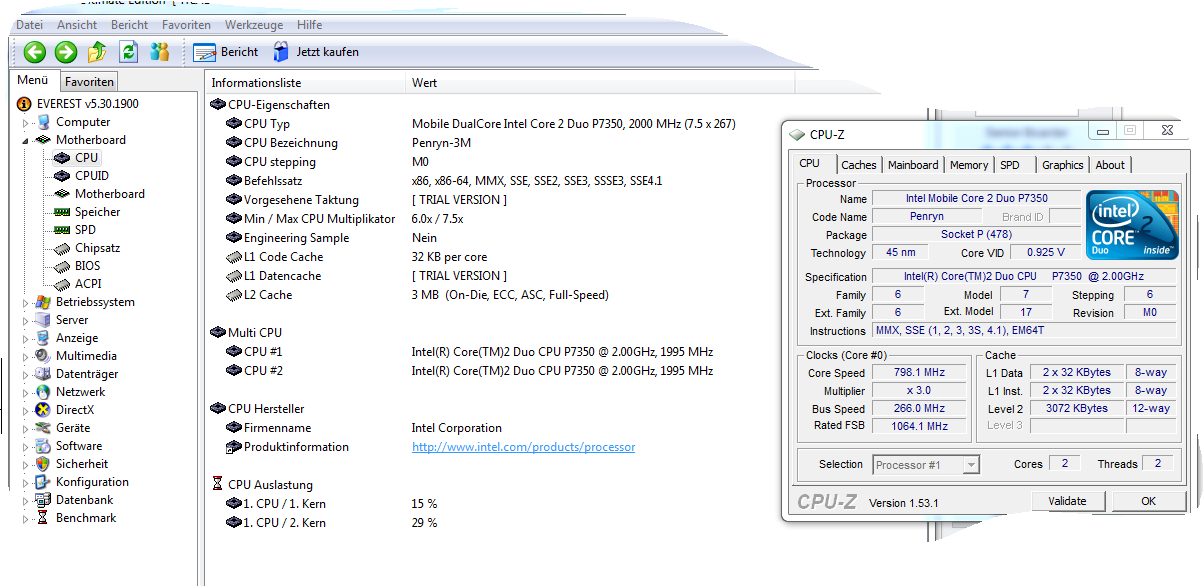Expand the Geräte node
The height and width of the screenshot is (586, 1203).
pyautogui.click(x=27, y=428)
